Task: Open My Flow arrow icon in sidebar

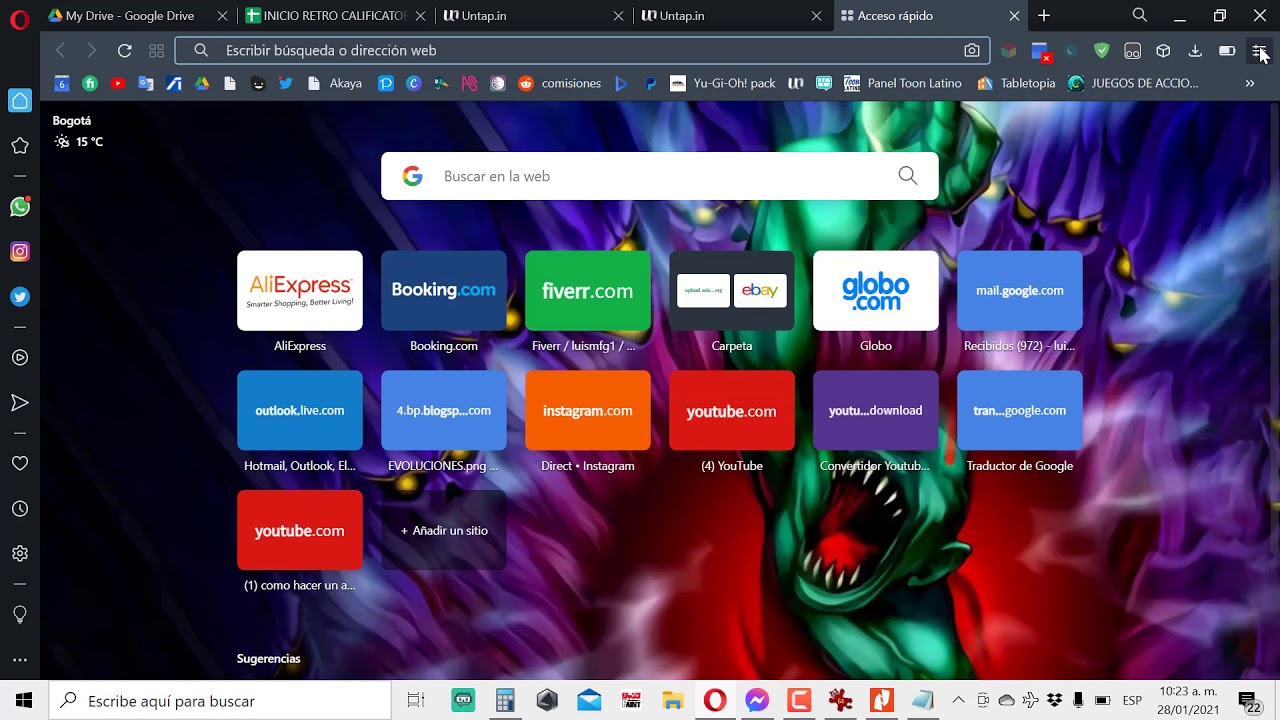Action: 20,403
